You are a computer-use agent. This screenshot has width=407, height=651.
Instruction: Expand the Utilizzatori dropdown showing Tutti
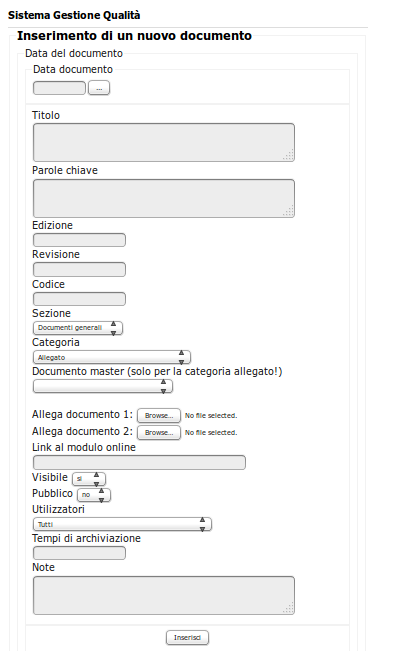coord(122,524)
